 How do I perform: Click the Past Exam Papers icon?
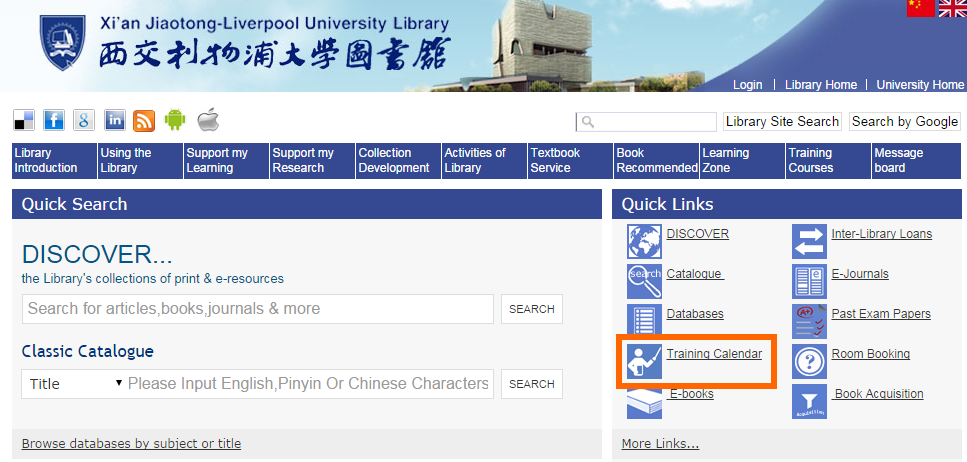click(809, 321)
